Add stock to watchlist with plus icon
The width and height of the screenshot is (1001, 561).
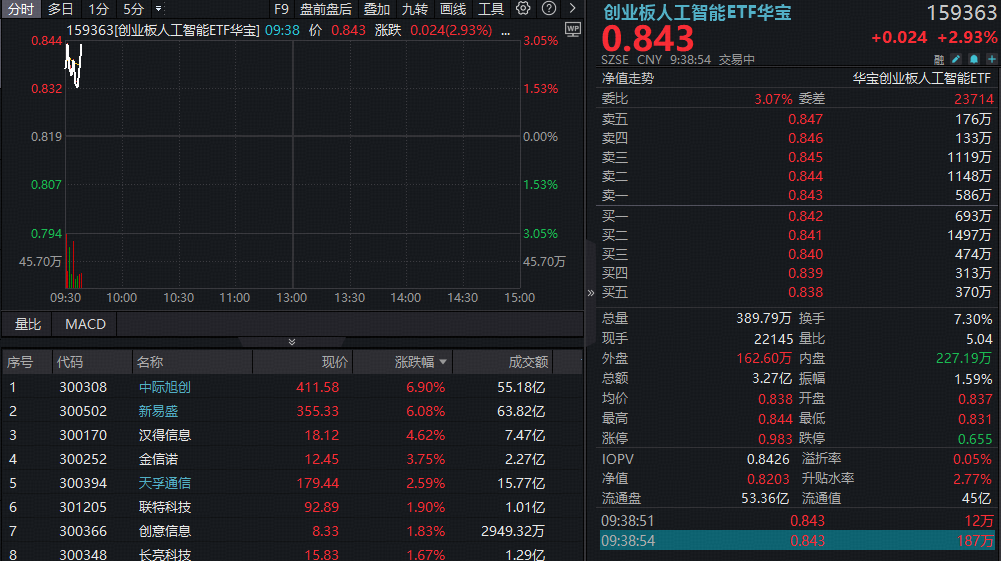pos(990,60)
